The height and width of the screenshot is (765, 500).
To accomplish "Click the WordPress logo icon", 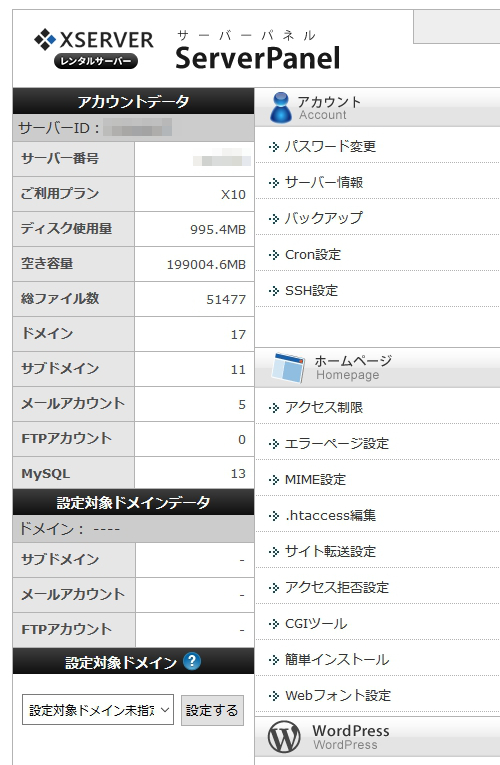I will point(284,737).
